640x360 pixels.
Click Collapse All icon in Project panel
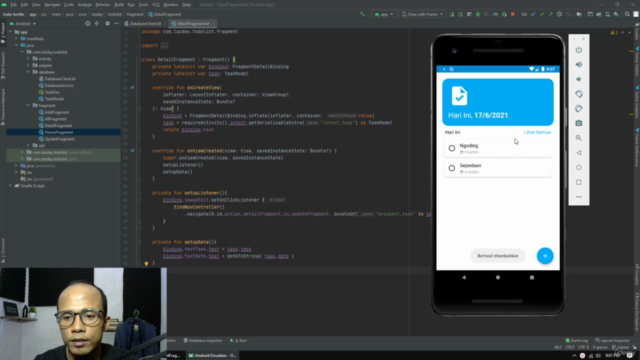[x=97, y=24]
